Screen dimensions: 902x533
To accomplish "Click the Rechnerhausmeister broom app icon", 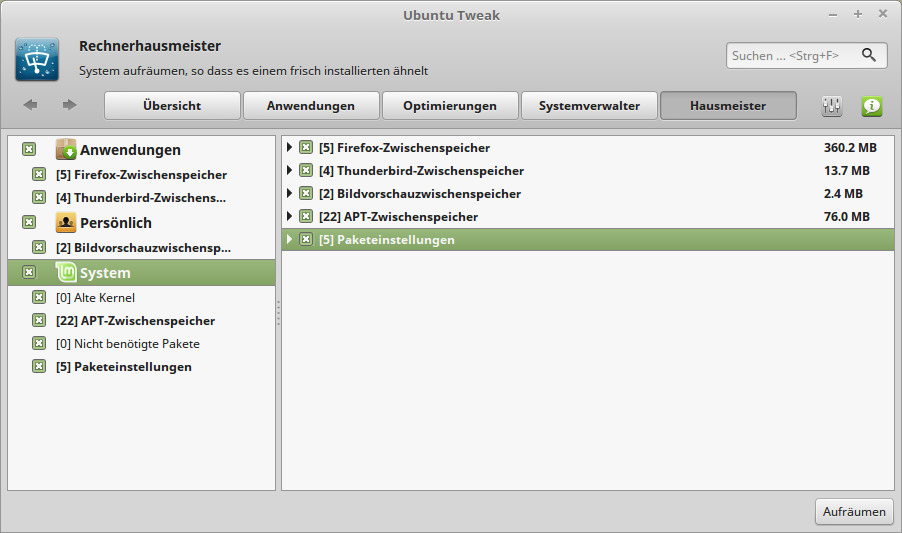I will (37, 59).
